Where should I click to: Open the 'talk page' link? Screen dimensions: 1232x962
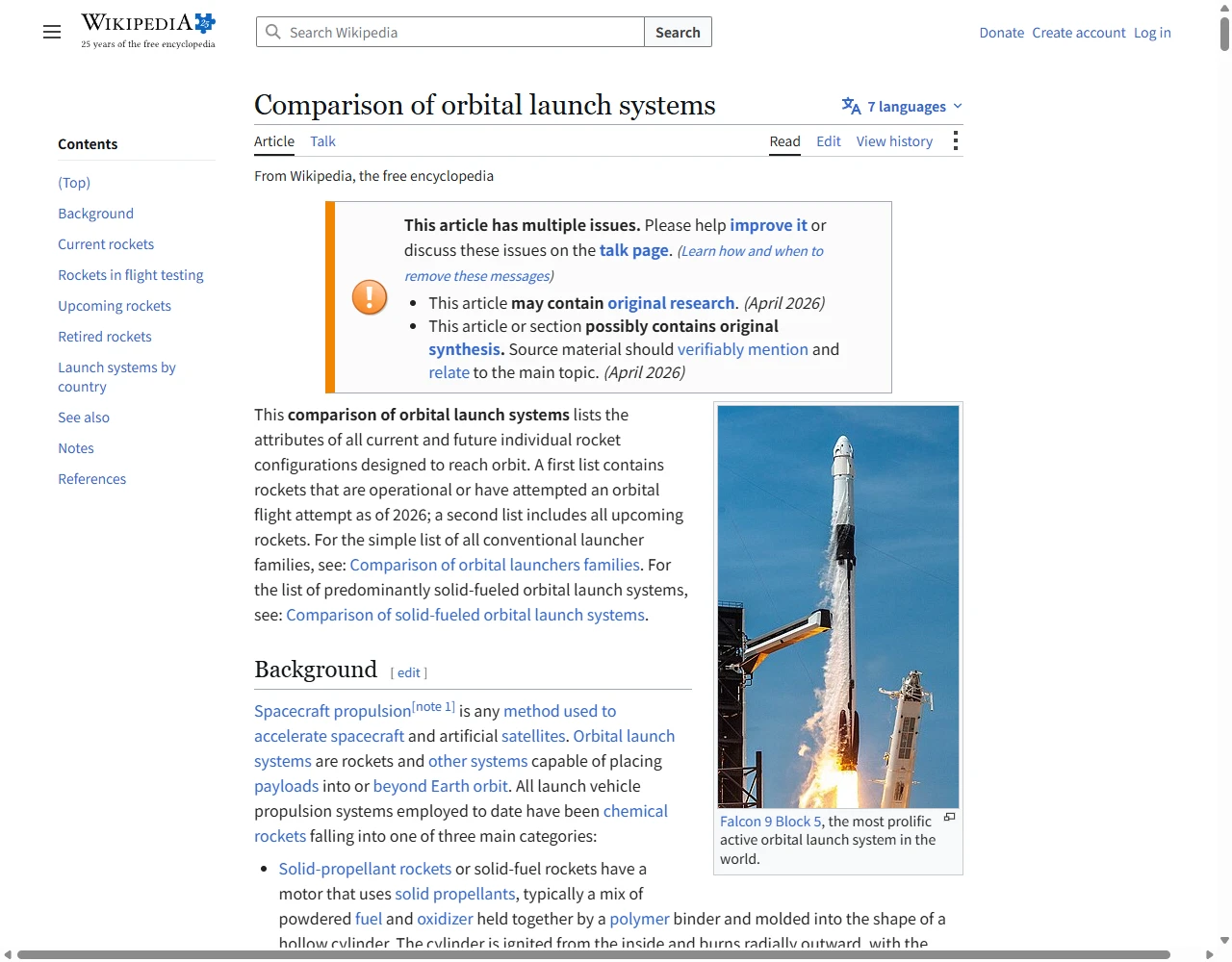click(633, 250)
